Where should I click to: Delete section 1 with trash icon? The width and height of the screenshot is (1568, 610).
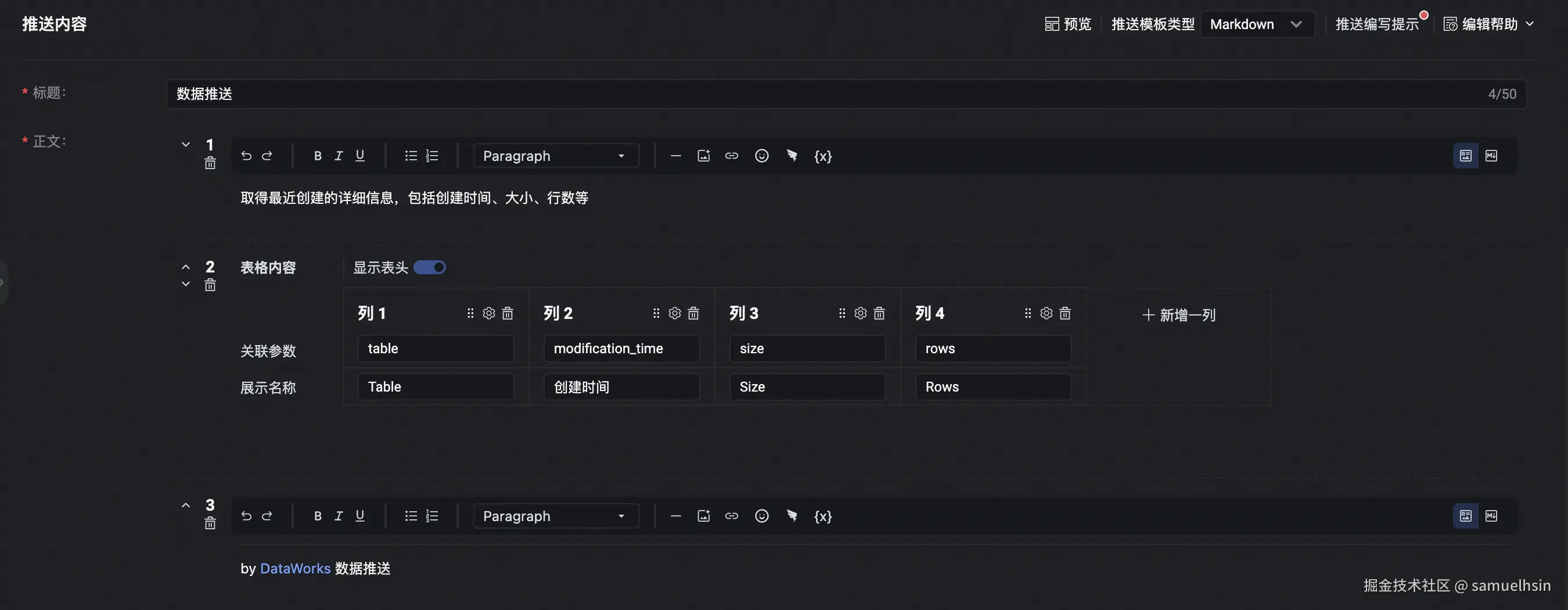(210, 163)
